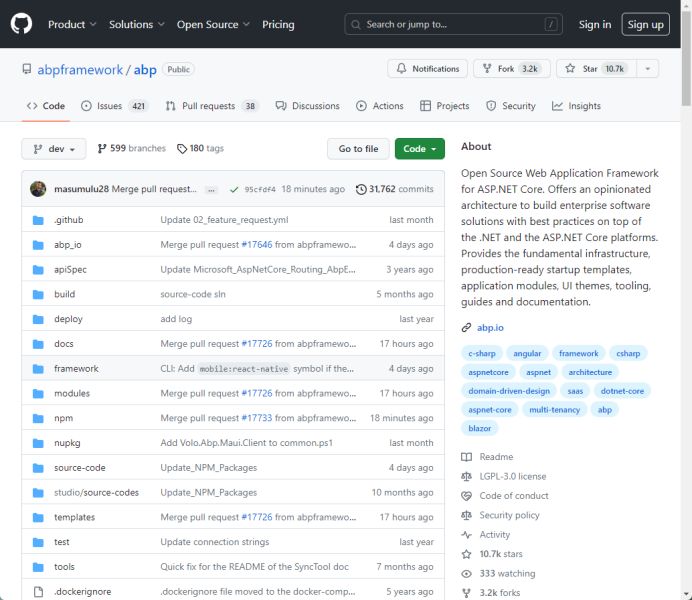Open the .github folder icon
The image size is (692, 600).
(x=38, y=220)
